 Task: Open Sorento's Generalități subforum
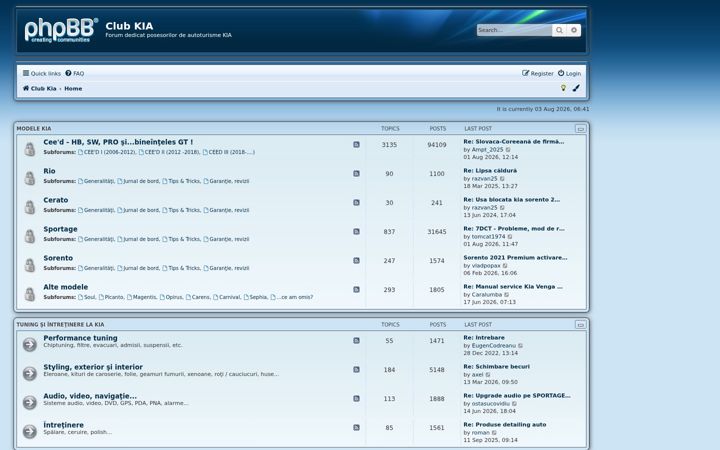click(x=96, y=268)
